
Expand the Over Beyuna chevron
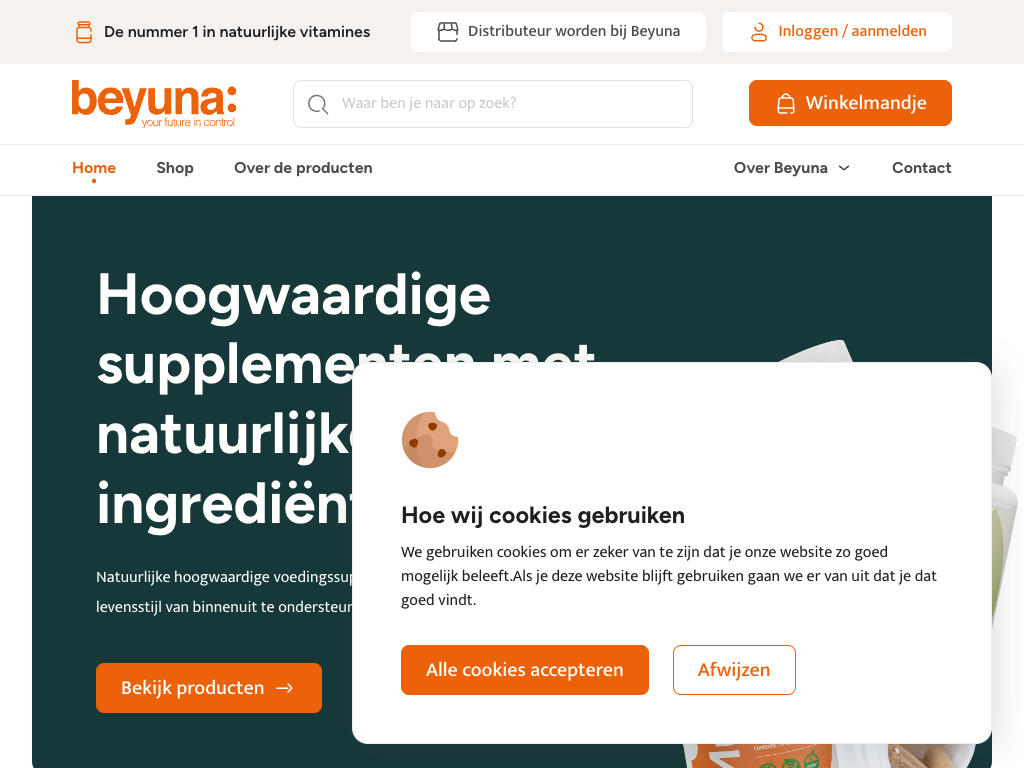point(844,168)
